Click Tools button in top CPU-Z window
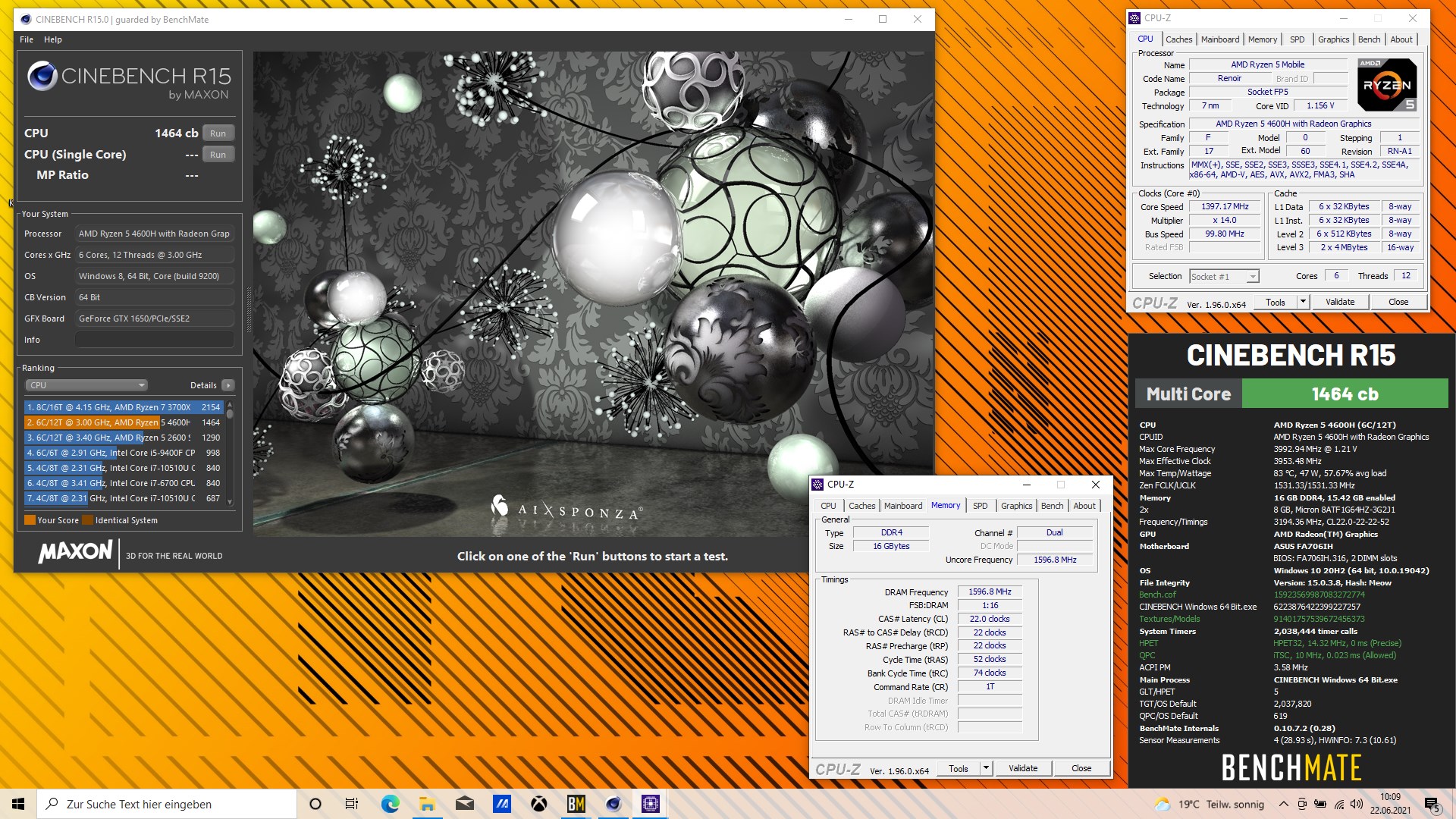 [1276, 302]
